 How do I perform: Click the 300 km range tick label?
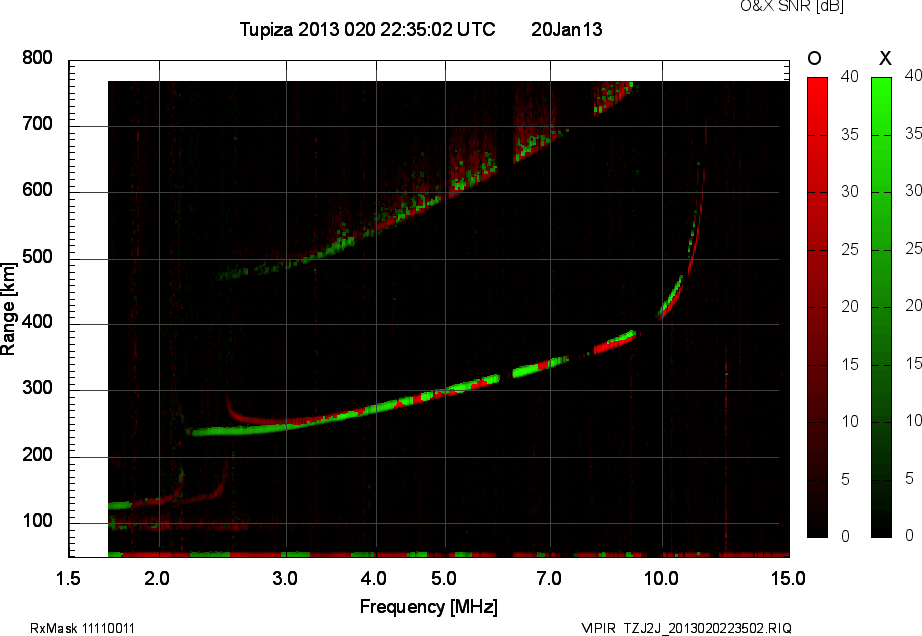click(x=37, y=388)
